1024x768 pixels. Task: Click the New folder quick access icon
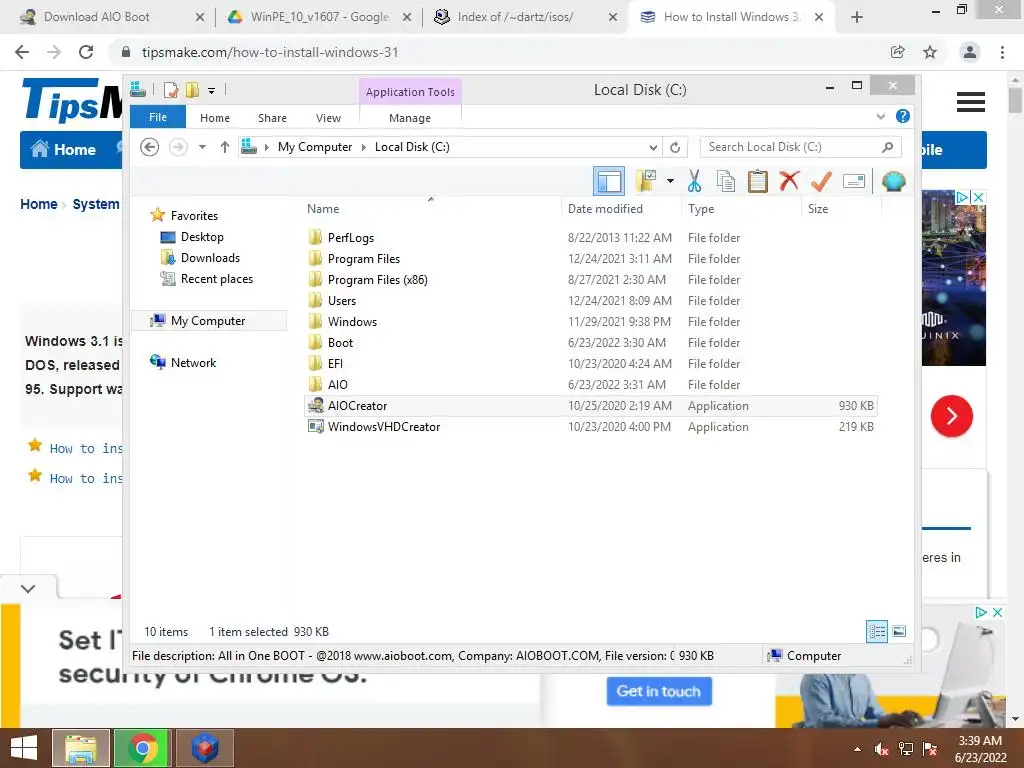(x=192, y=89)
